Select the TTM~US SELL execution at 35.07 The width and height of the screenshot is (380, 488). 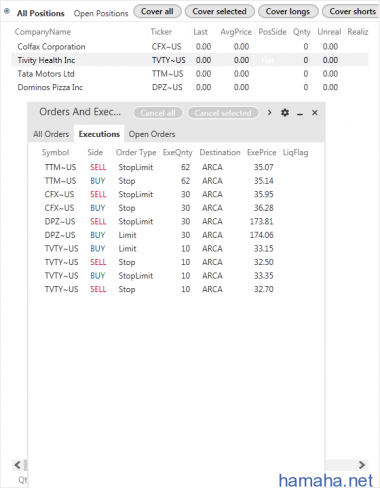tap(176, 167)
